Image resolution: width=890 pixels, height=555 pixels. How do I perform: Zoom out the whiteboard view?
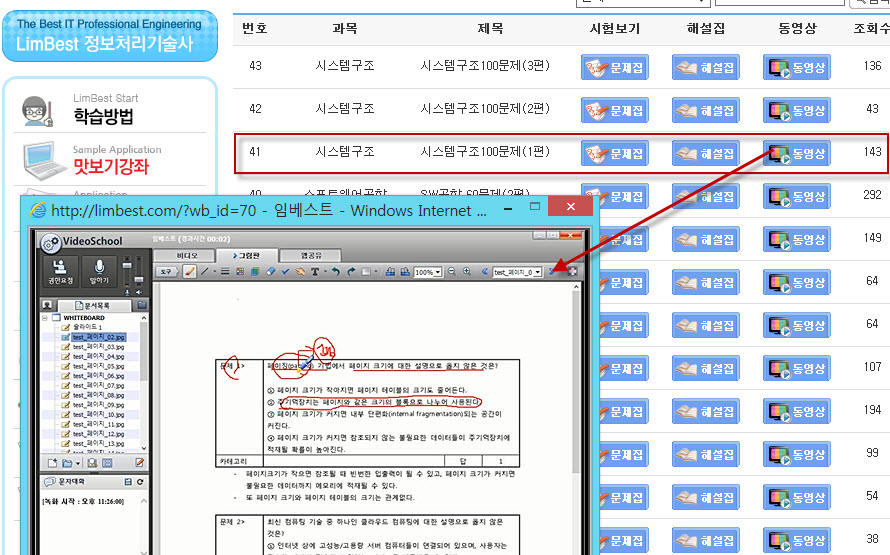click(452, 272)
